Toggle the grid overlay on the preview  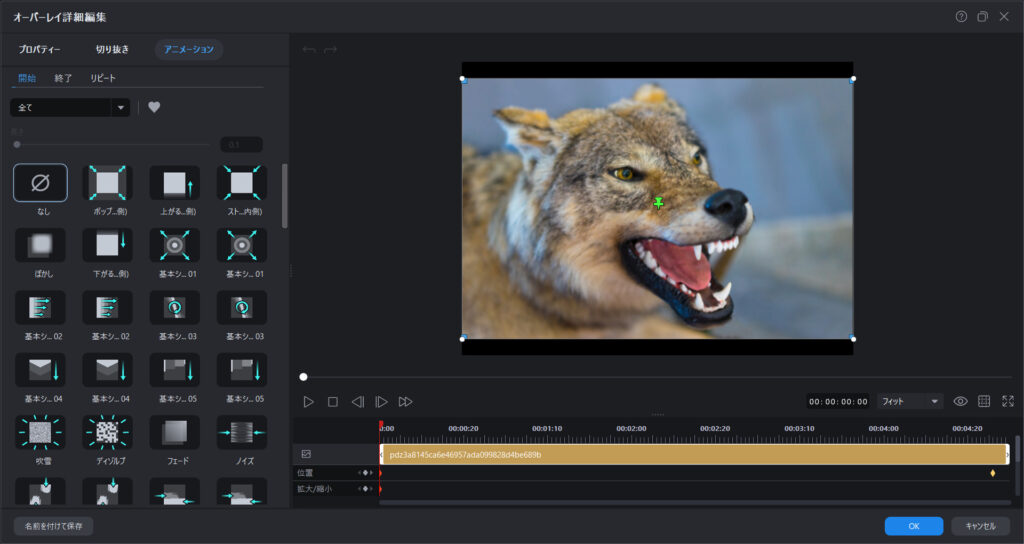pos(984,401)
